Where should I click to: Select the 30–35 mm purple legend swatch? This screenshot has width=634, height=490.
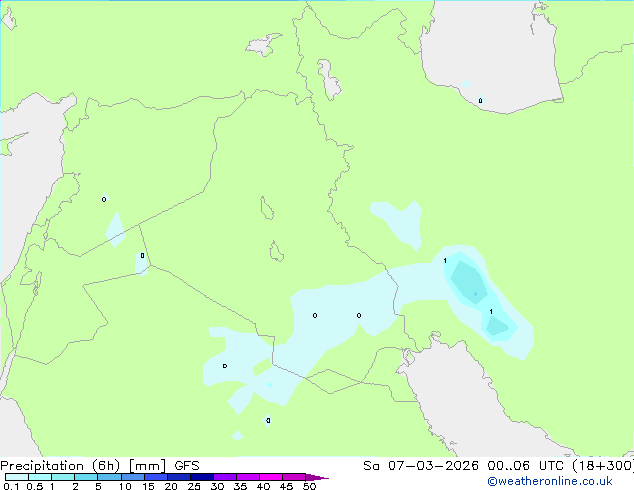point(224,477)
